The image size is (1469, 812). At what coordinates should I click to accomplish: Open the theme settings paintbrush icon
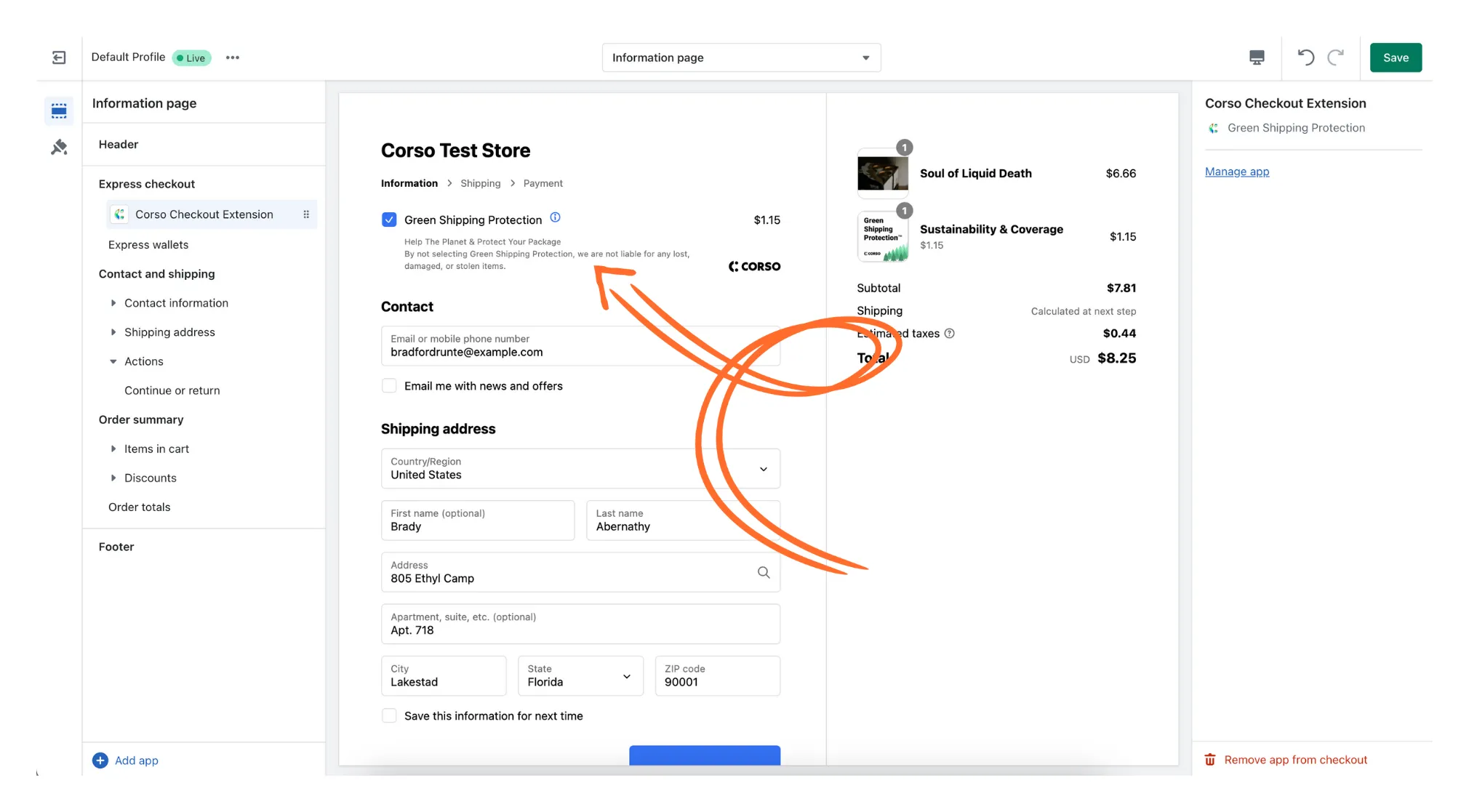coord(59,148)
